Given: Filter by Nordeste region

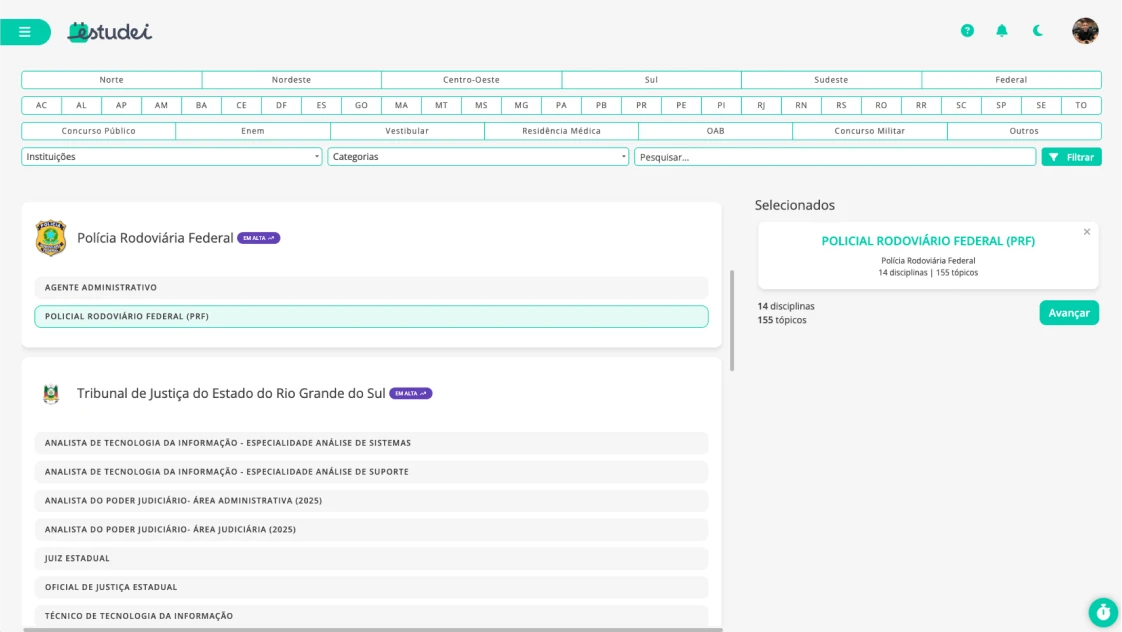Looking at the screenshot, I should pos(291,79).
